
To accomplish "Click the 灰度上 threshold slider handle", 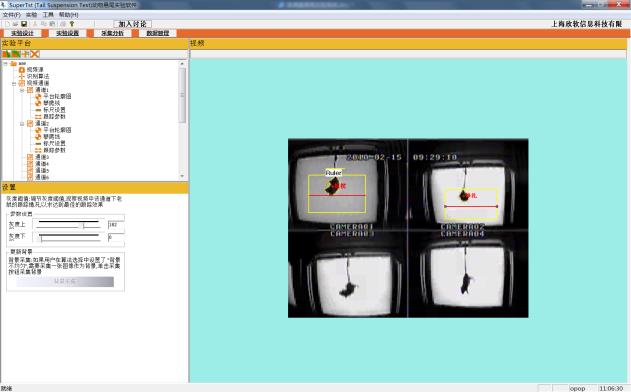I will click(x=83, y=226).
